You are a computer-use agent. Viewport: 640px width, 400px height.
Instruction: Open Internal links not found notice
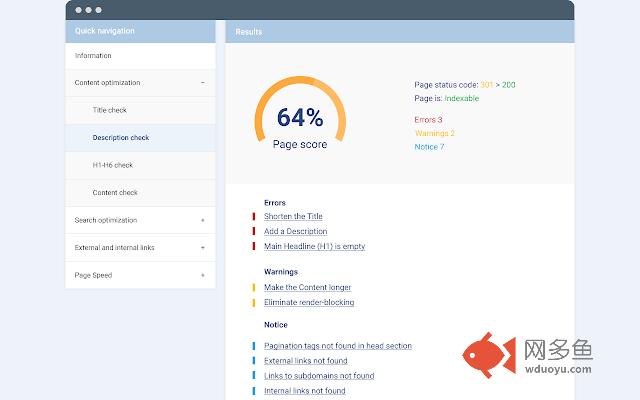(x=304, y=391)
